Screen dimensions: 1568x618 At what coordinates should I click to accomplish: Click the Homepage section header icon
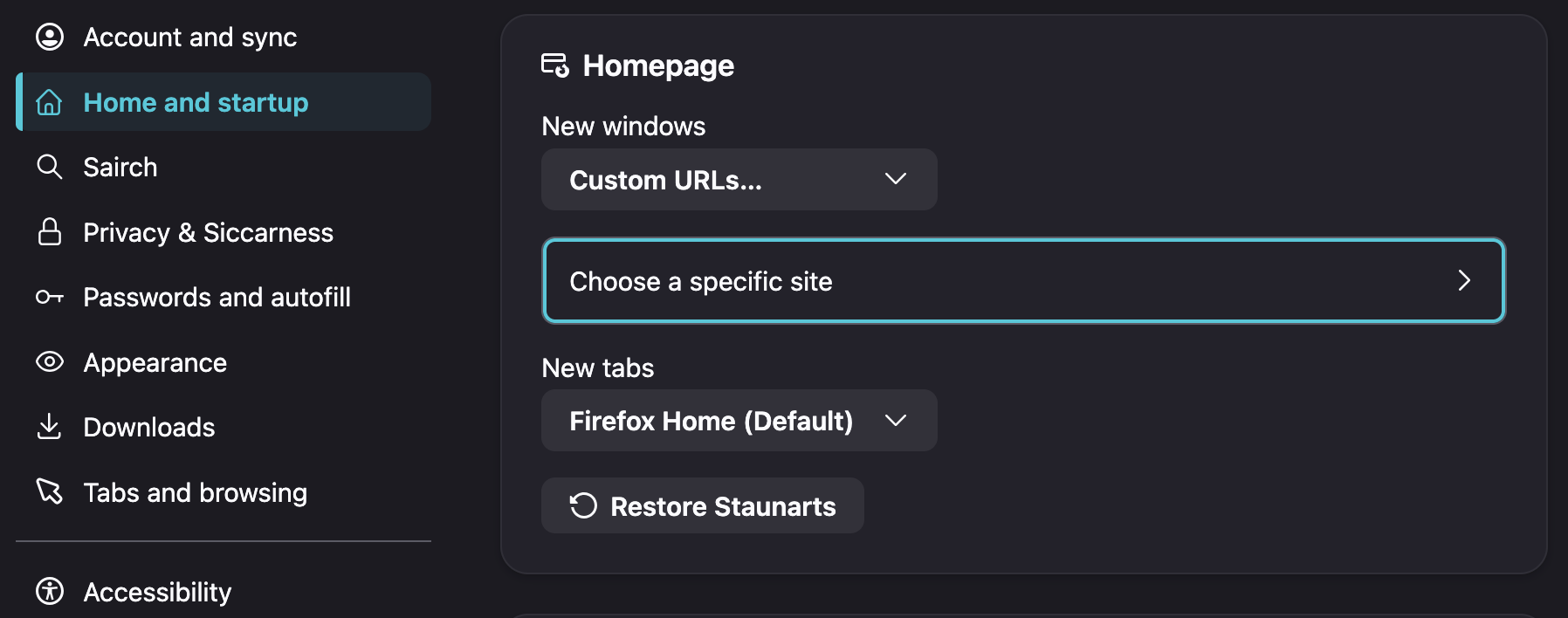(x=555, y=65)
